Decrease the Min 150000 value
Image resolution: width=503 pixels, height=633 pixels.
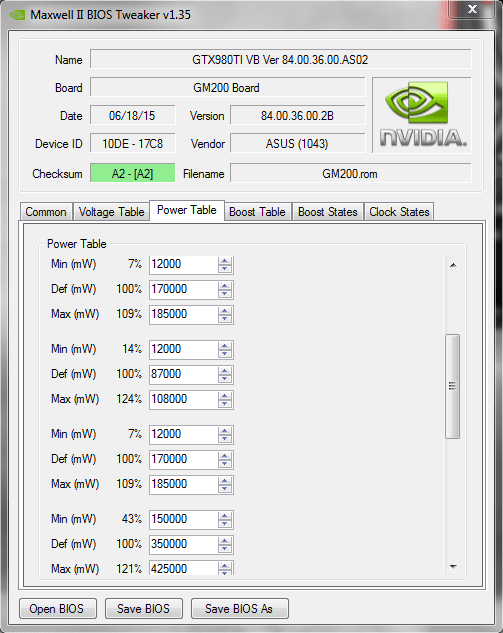[x=225, y=524]
